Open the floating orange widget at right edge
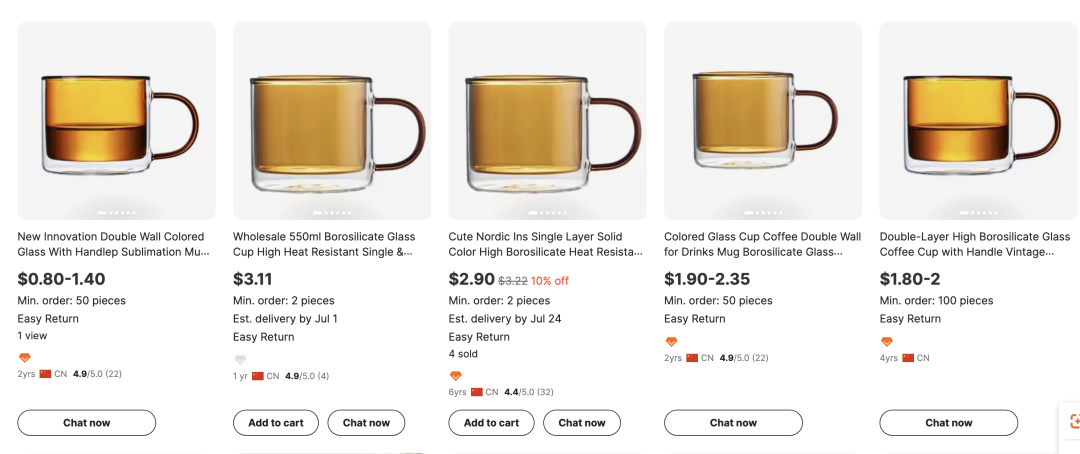This screenshot has height=454, width=1080. point(1072,421)
